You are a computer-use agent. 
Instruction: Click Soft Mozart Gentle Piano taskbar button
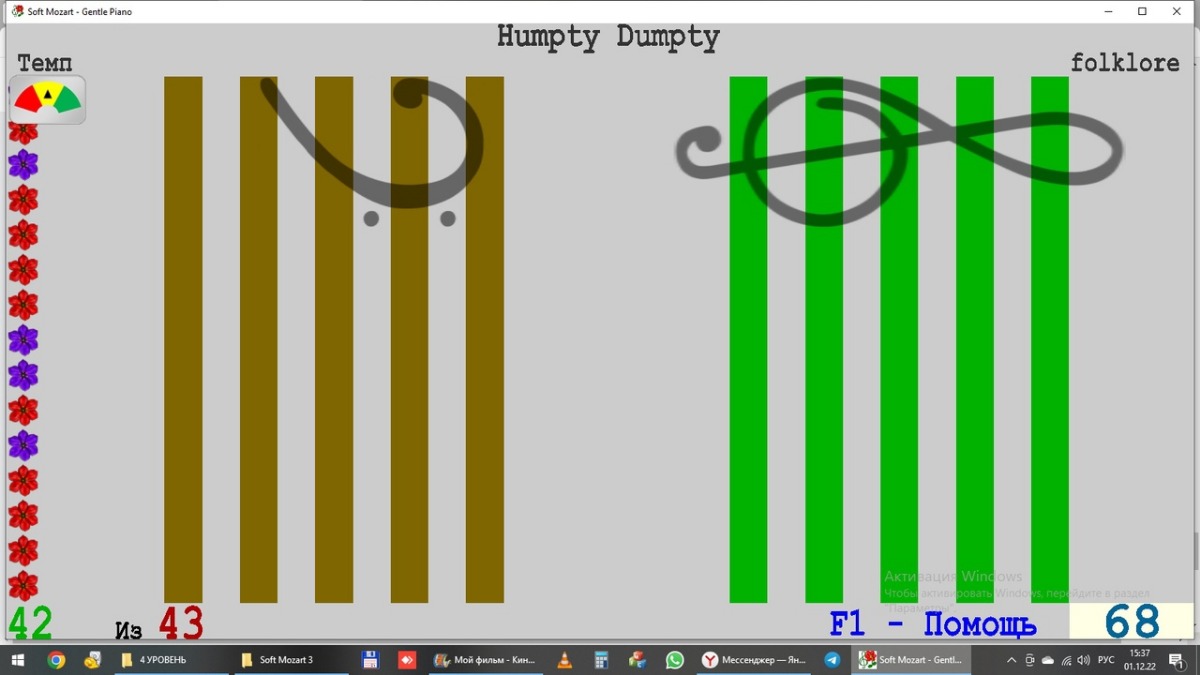(x=912, y=660)
